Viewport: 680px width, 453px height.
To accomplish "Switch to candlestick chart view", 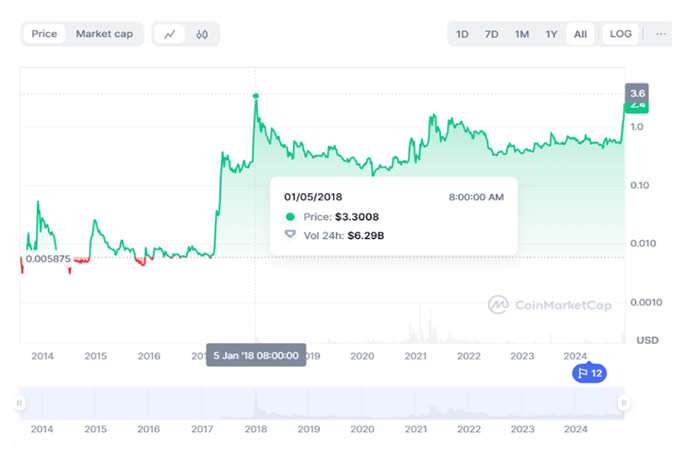I will point(201,34).
